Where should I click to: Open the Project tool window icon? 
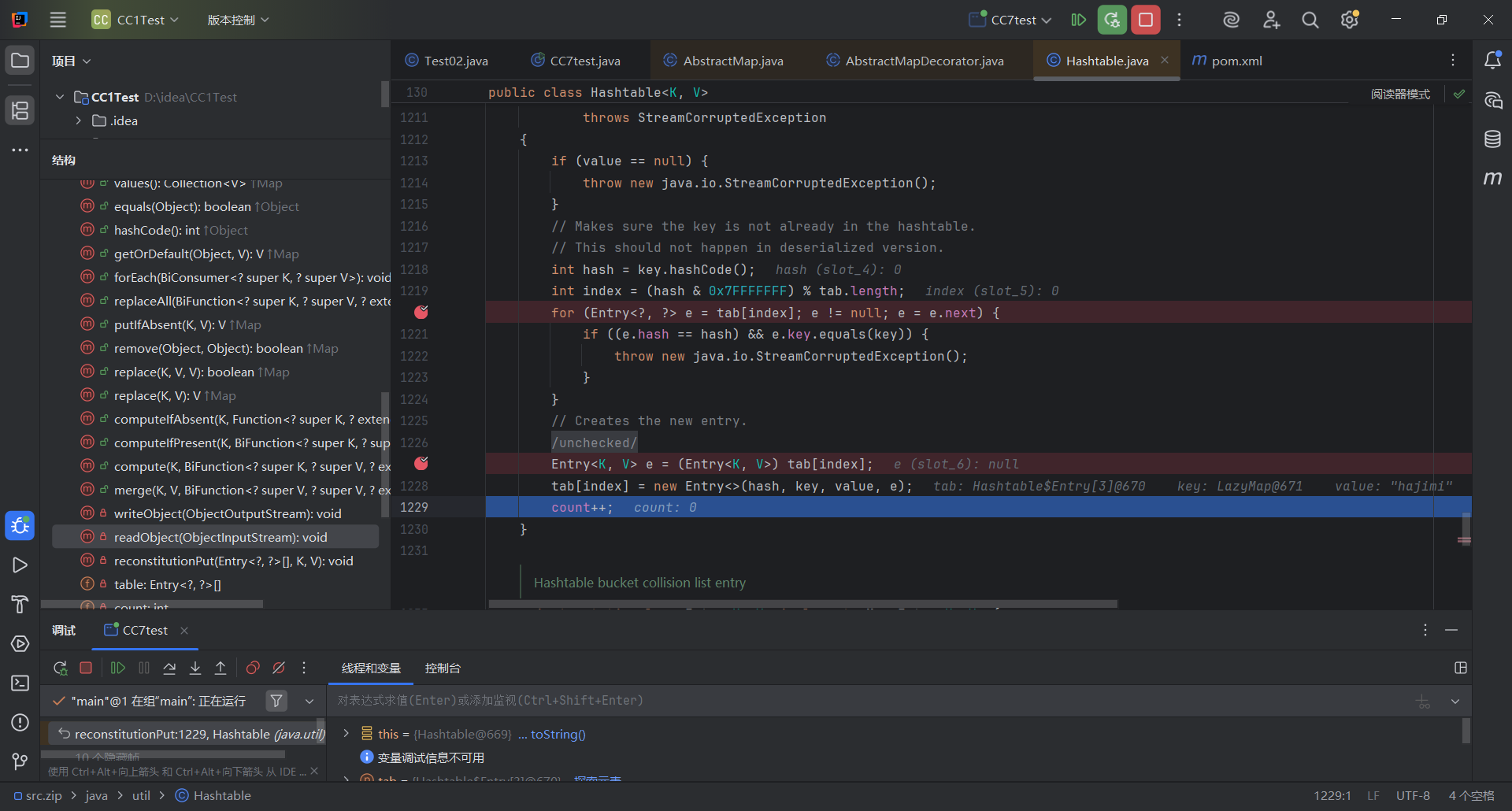[x=20, y=61]
